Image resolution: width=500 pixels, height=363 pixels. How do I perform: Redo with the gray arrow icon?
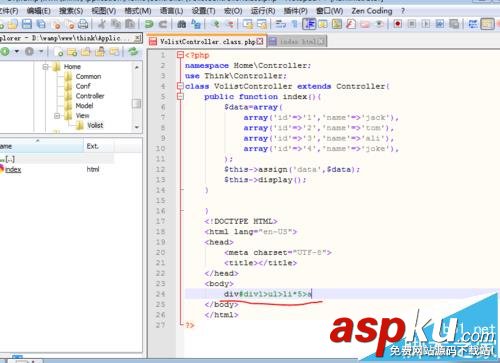pos(163,24)
